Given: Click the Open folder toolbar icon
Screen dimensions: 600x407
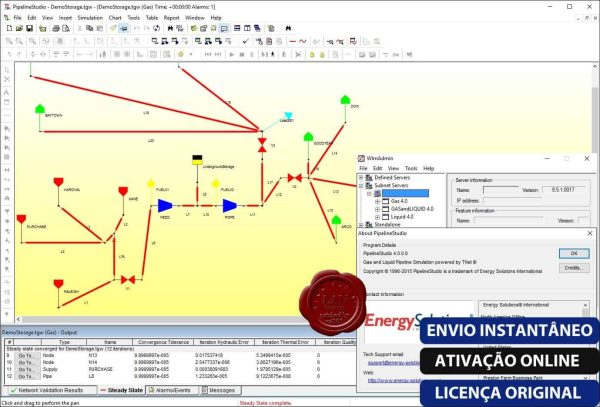Looking at the screenshot, I should coord(19,28).
